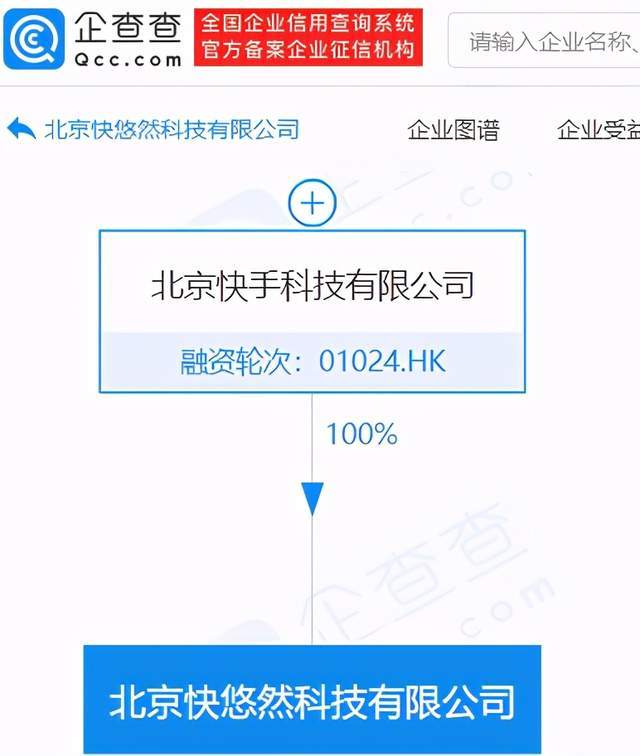Click the light blue band in 快手 node
Image resolution: width=640 pixels, height=756 pixels.
click(312, 361)
